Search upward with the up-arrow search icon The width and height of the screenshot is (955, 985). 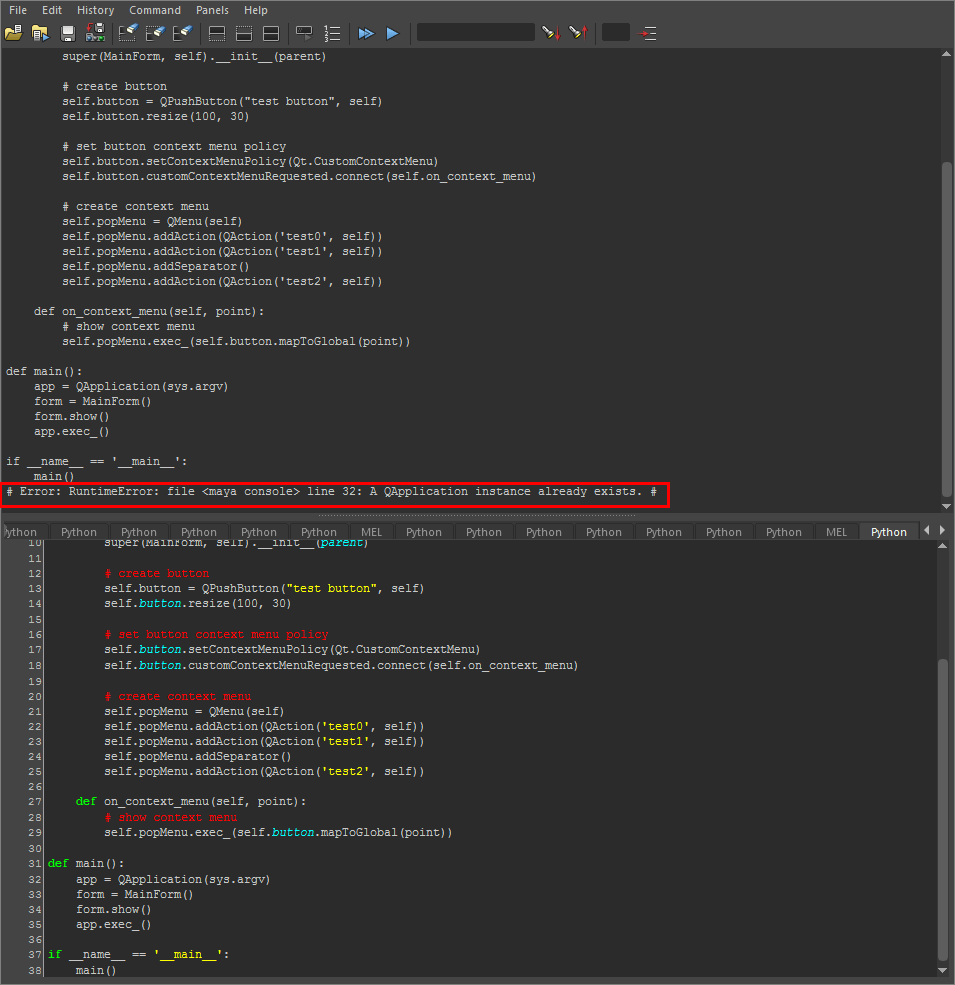pos(578,33)
